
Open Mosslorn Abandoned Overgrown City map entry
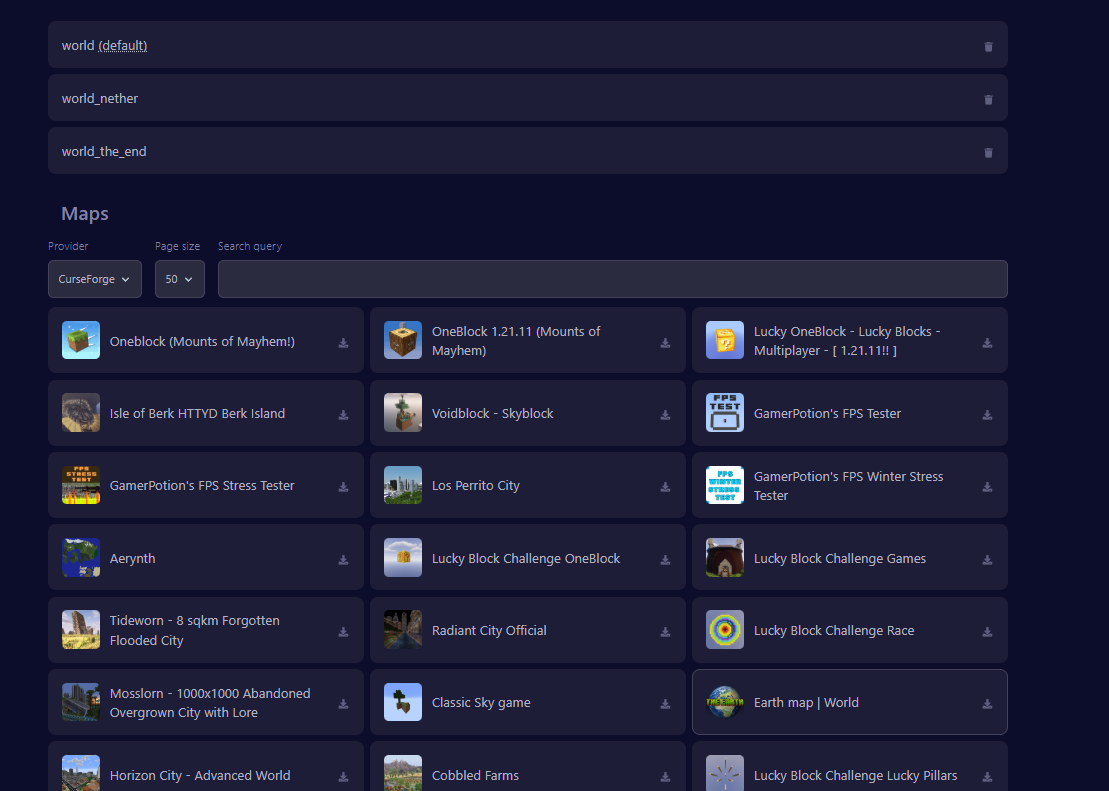point(209,702)
